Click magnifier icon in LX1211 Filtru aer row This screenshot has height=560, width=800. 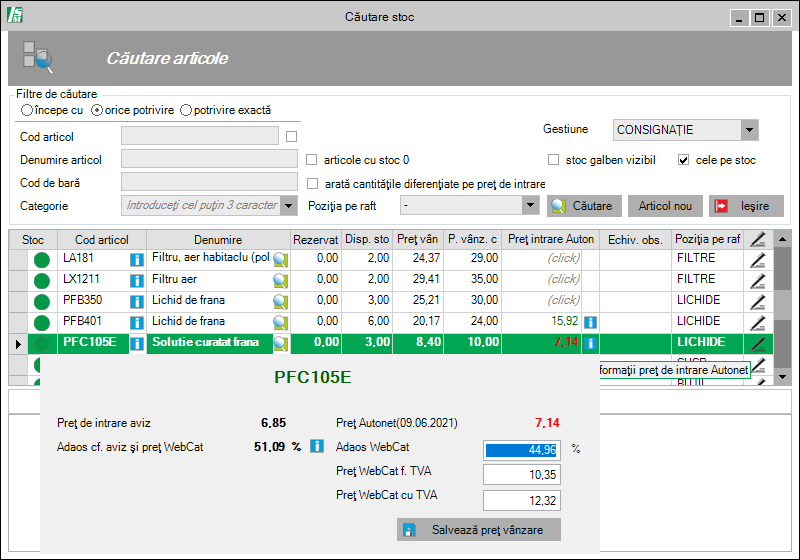coord(280,281)
